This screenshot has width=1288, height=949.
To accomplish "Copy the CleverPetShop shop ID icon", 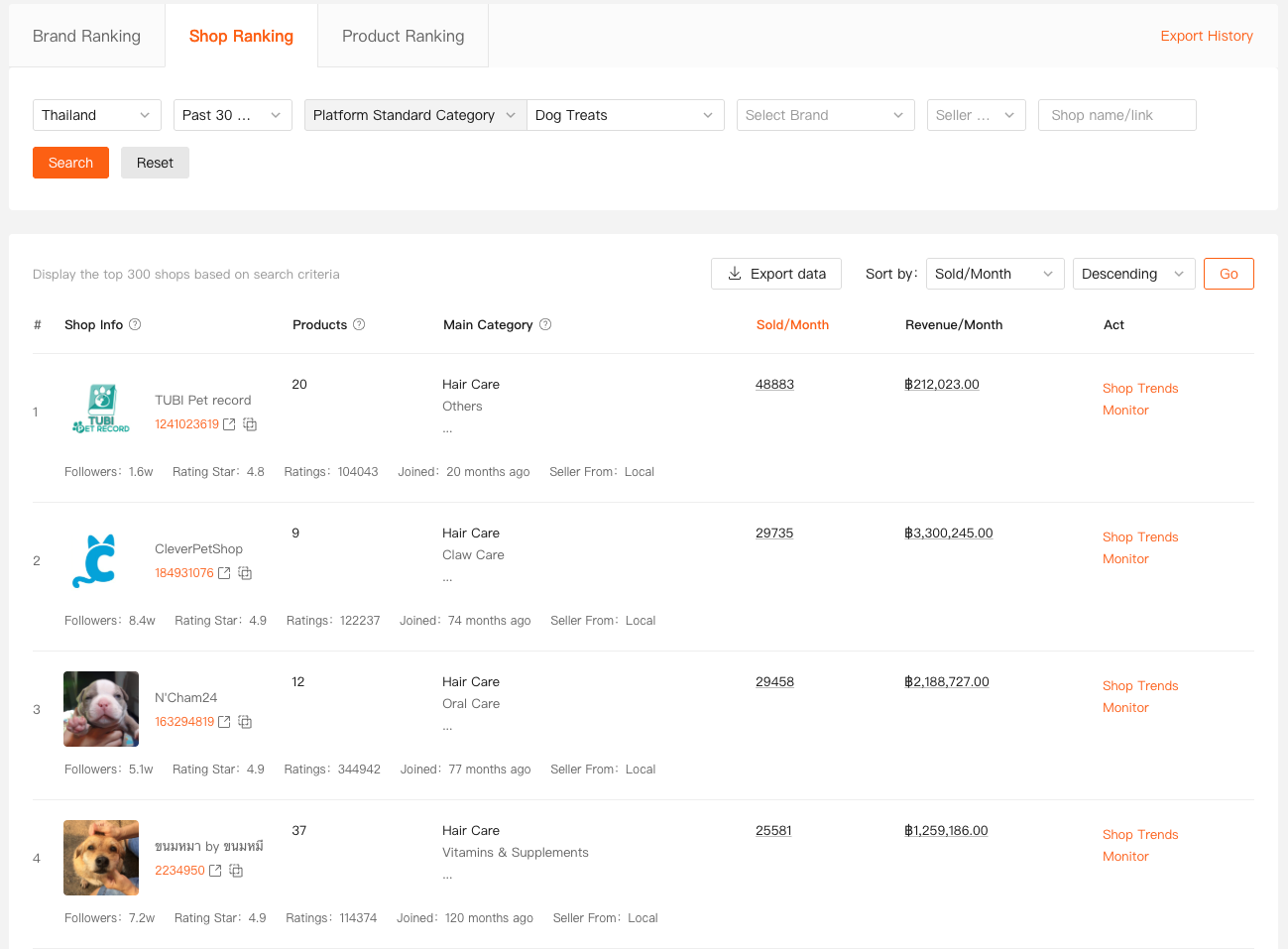I will click(x=245, y=573).
